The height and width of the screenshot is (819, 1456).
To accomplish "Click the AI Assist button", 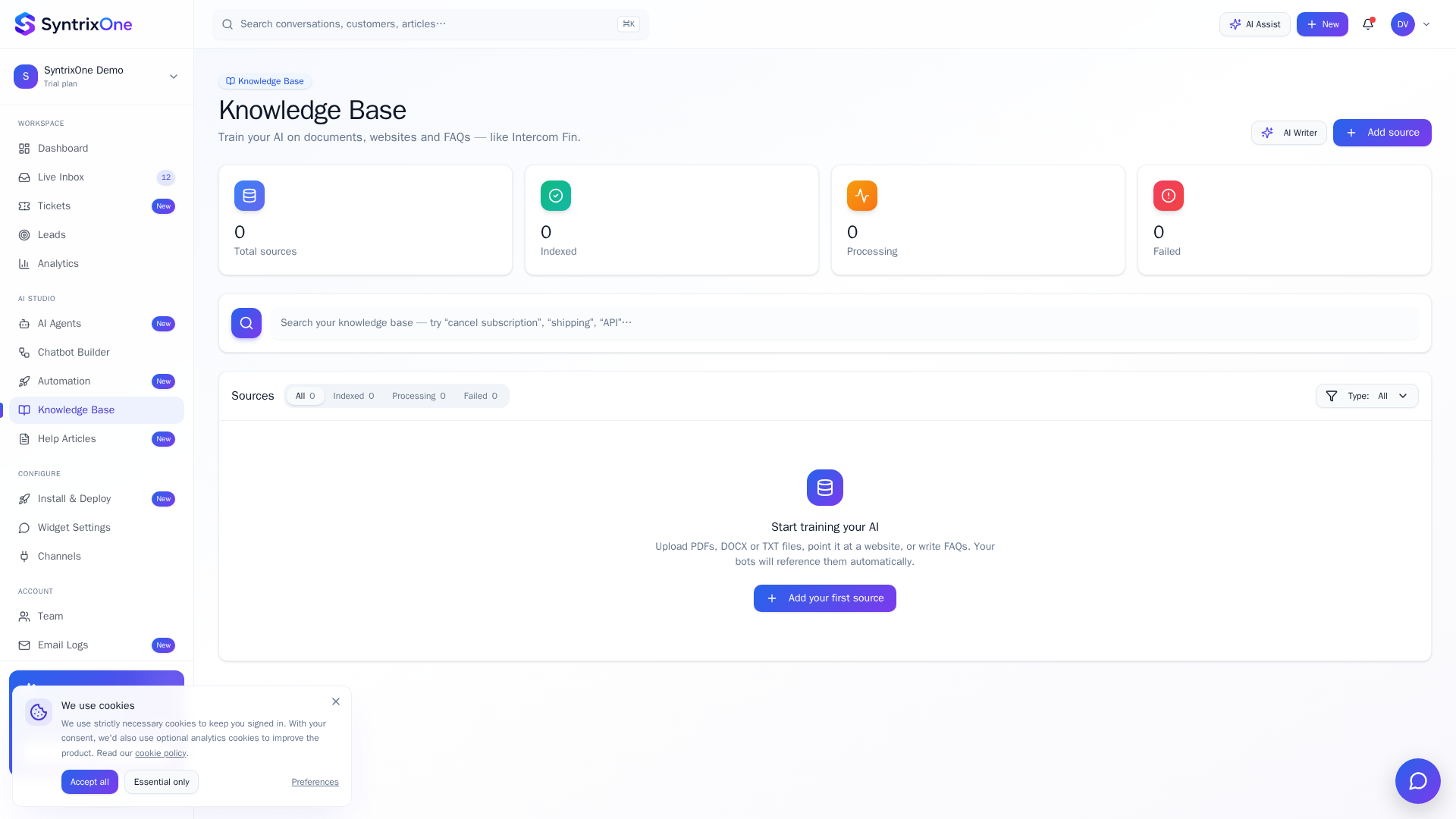I will click(1254, 24).
